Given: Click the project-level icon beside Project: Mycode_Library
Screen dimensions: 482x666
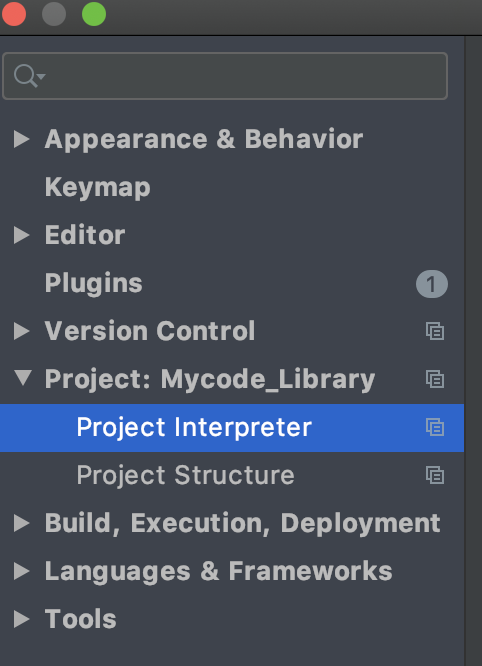Looking at the screenshot, I should pyautogui.click(x=435, y=379).
